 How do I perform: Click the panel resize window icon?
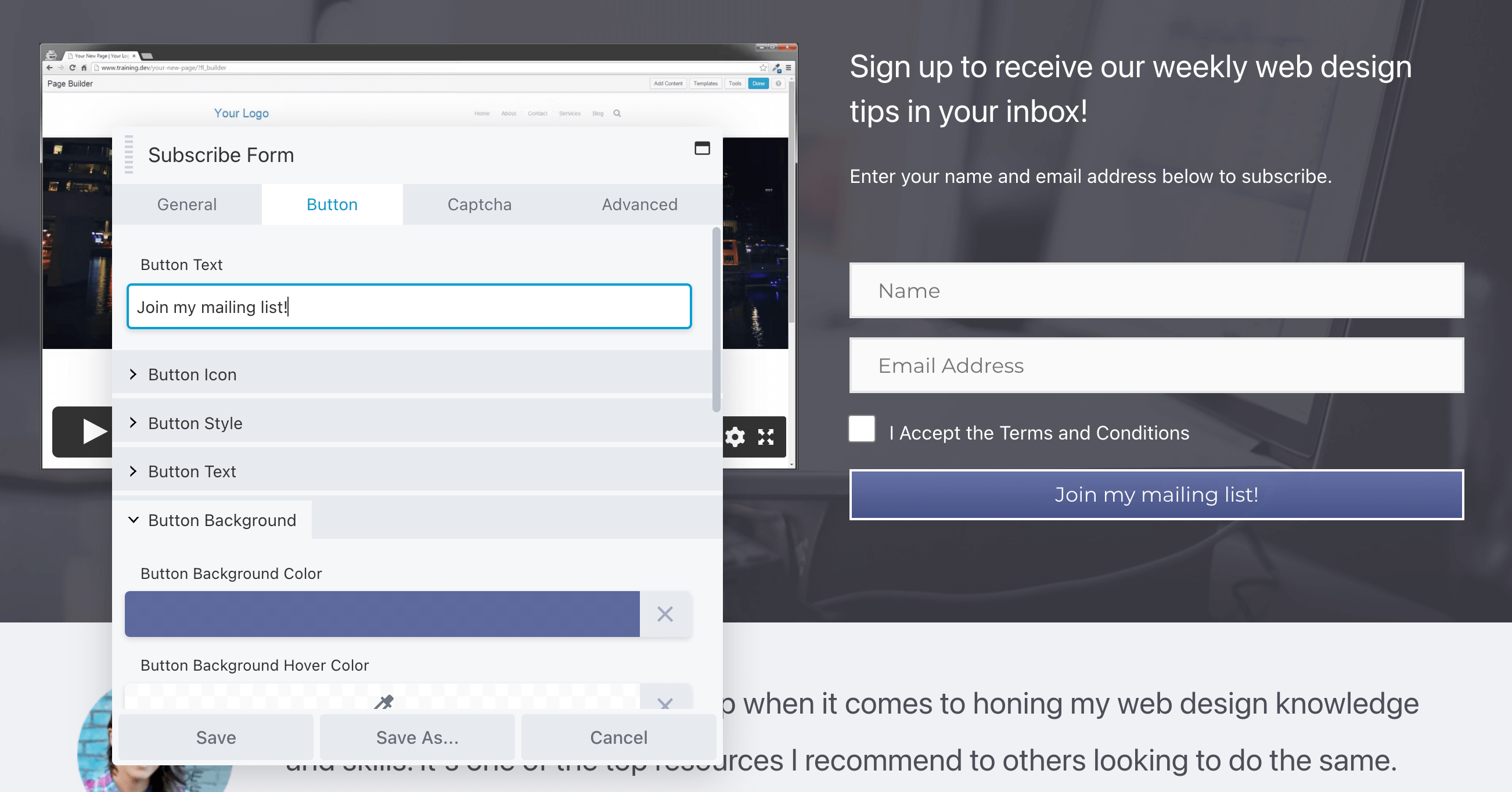[x=702, y=148]
